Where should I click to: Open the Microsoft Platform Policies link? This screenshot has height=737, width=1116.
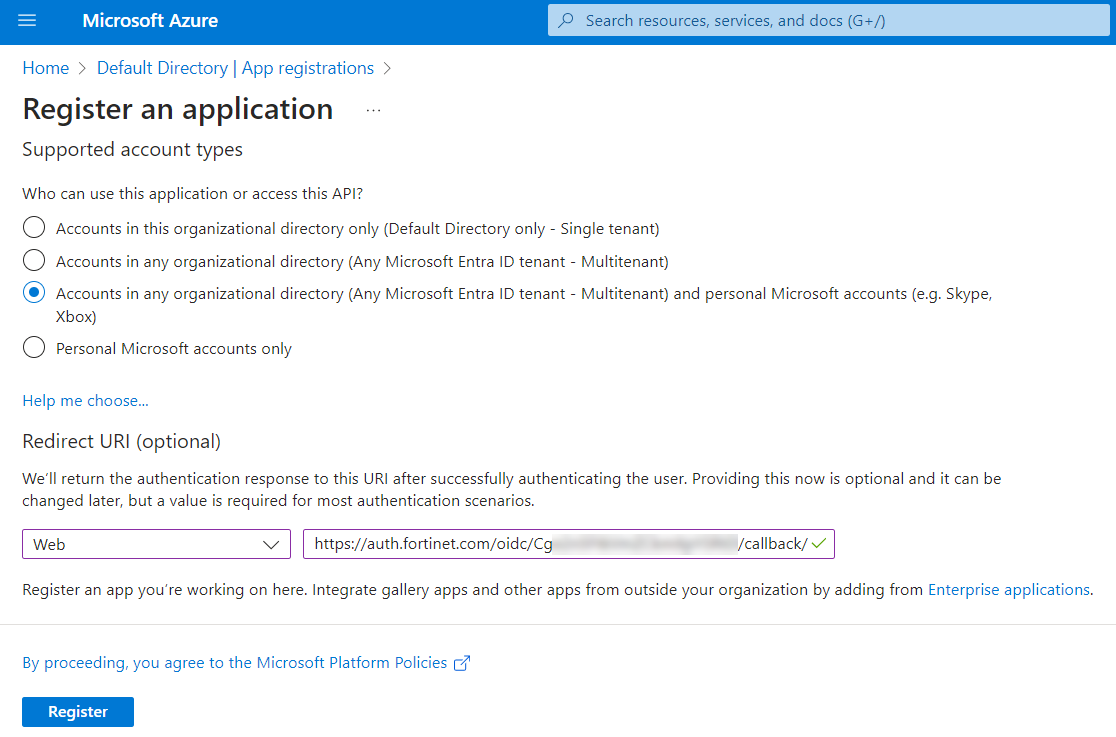click(235, 663)
